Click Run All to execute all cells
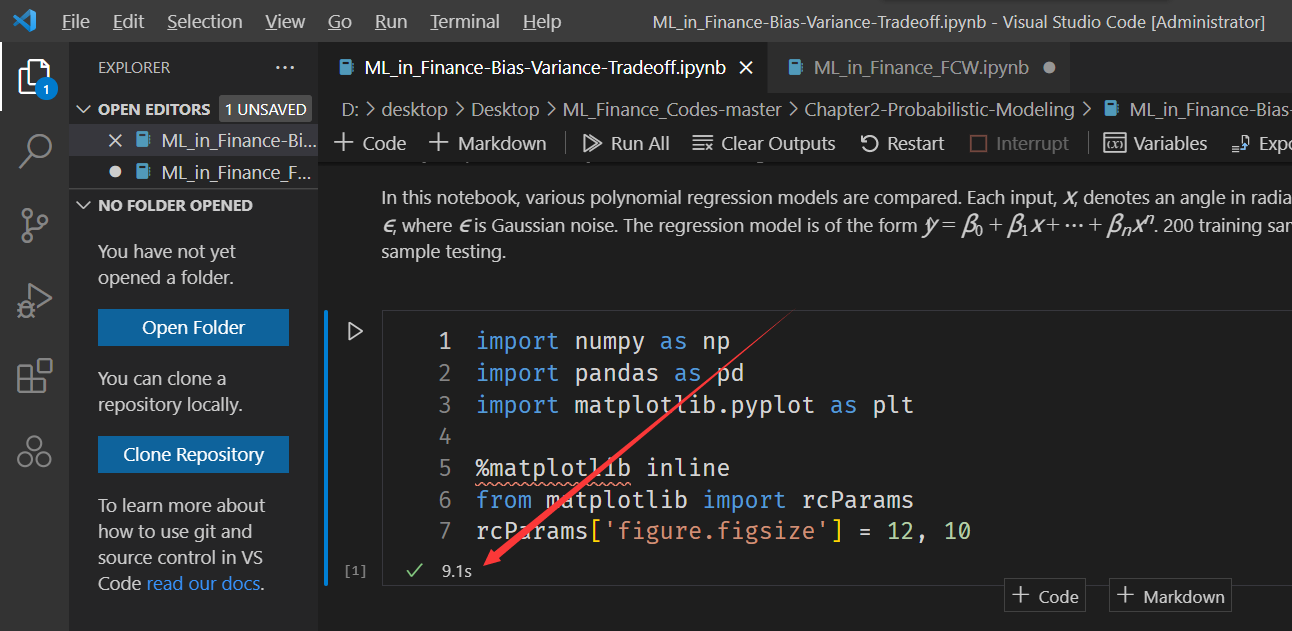Viewport: 1292px width, 631px height. (626, 143)
